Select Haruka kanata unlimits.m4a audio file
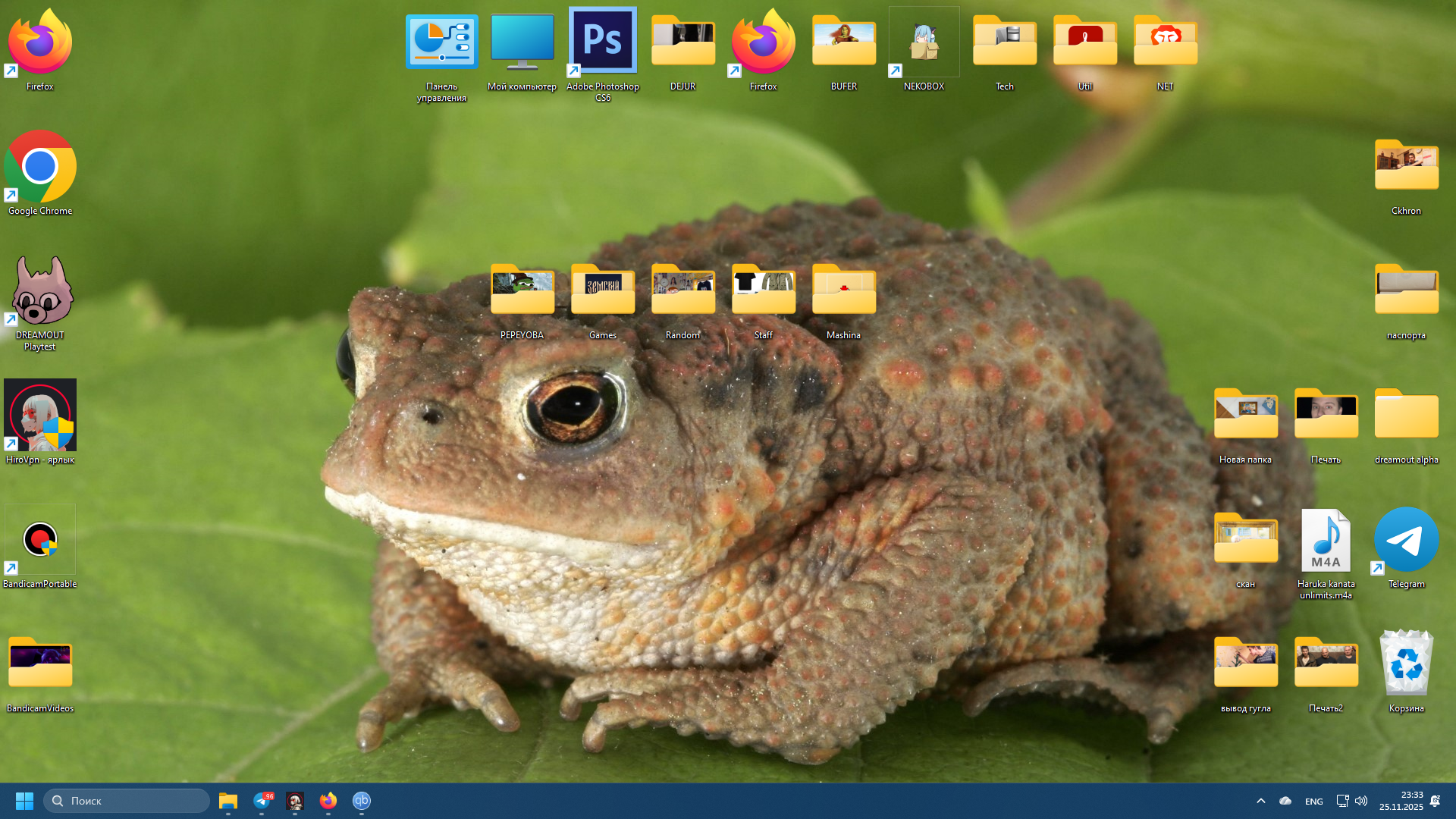1456x819 pixels. [x=1326, y=541]
